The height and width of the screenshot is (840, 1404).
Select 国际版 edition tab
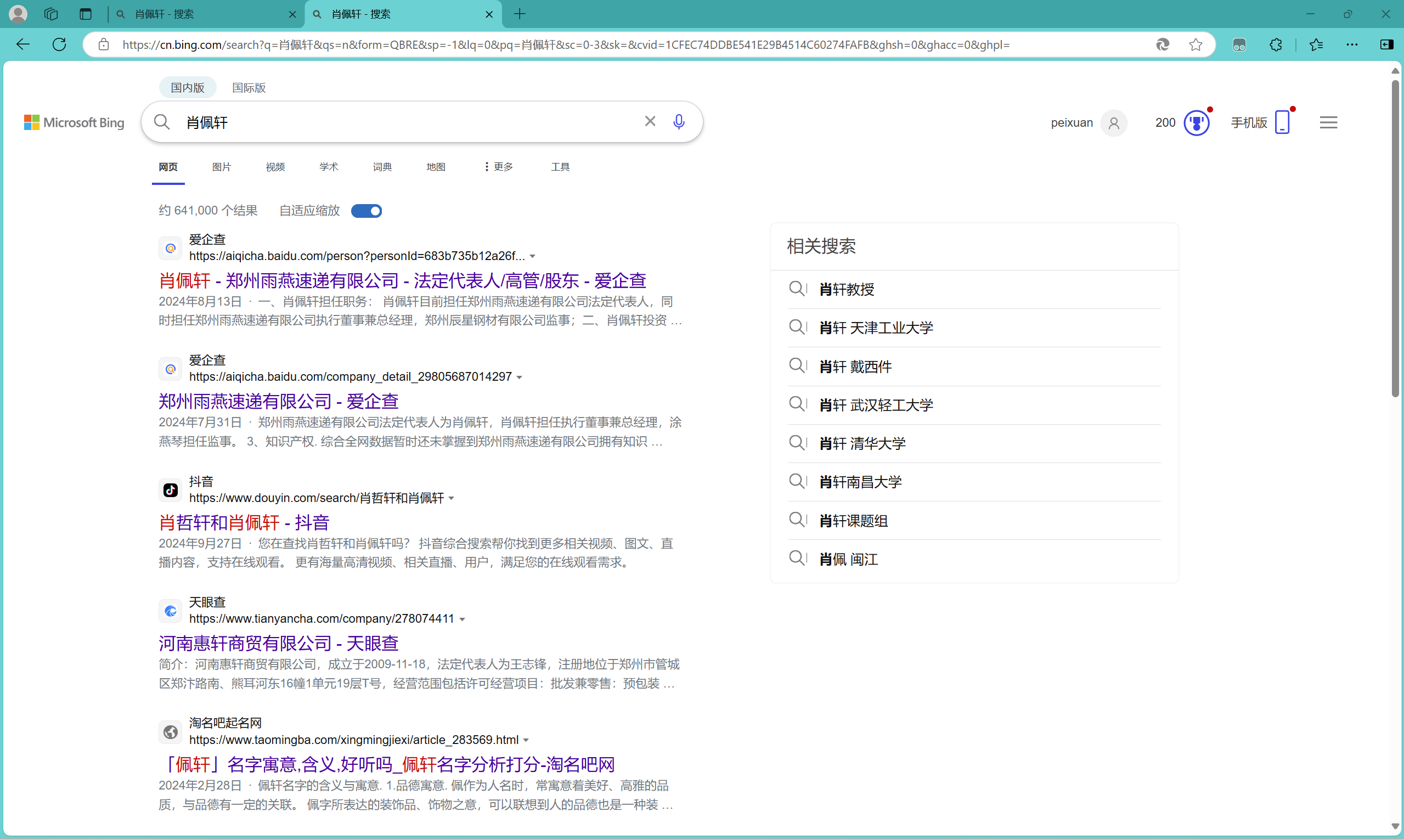249,87
